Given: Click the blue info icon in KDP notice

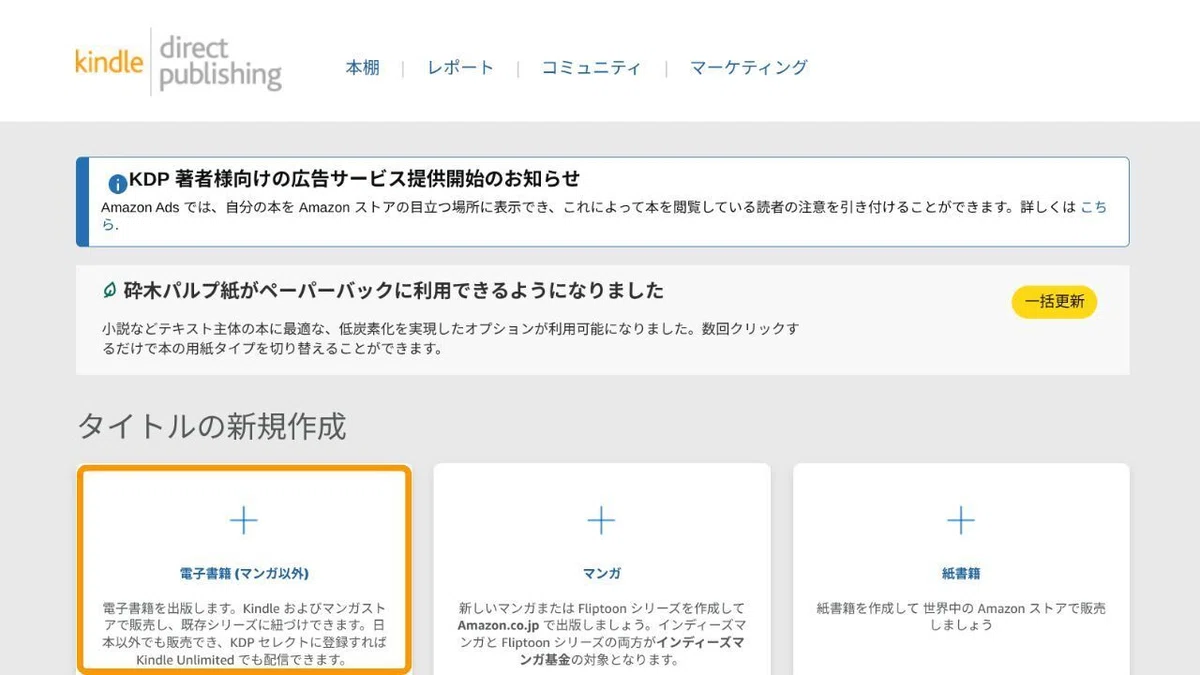Looking at the screenshot, I should click(117, 184).
